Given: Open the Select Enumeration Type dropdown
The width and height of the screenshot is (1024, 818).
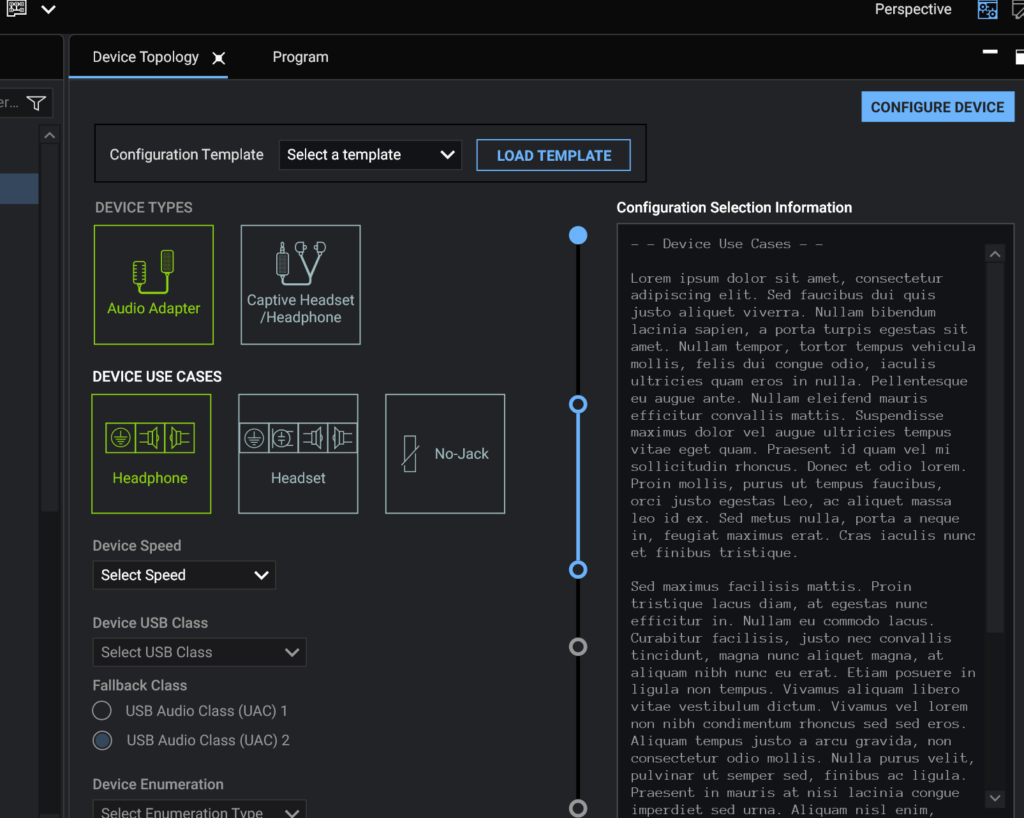Looking at the screenshot, I should pos(199,810).
